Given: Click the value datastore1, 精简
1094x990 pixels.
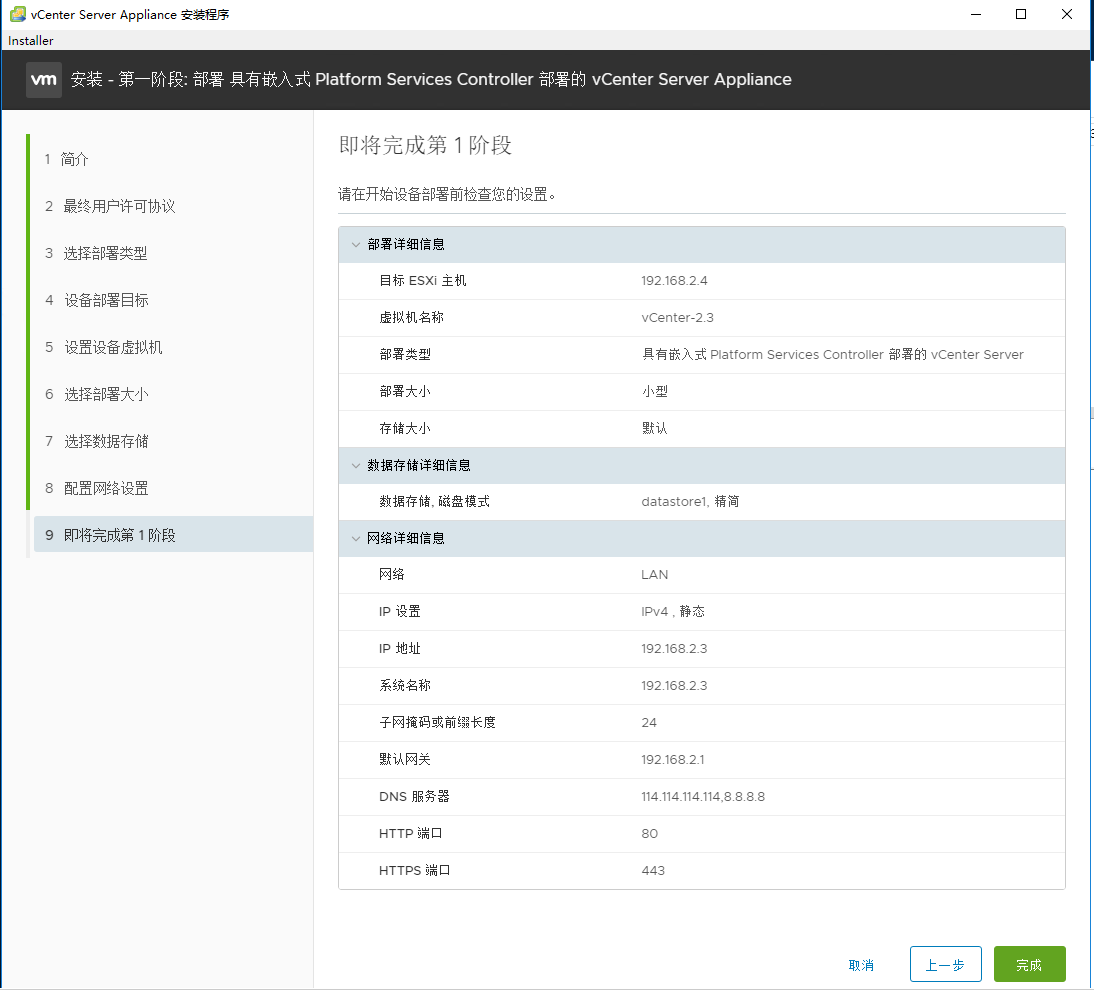Looking at the screenshot, I should 690,502.
